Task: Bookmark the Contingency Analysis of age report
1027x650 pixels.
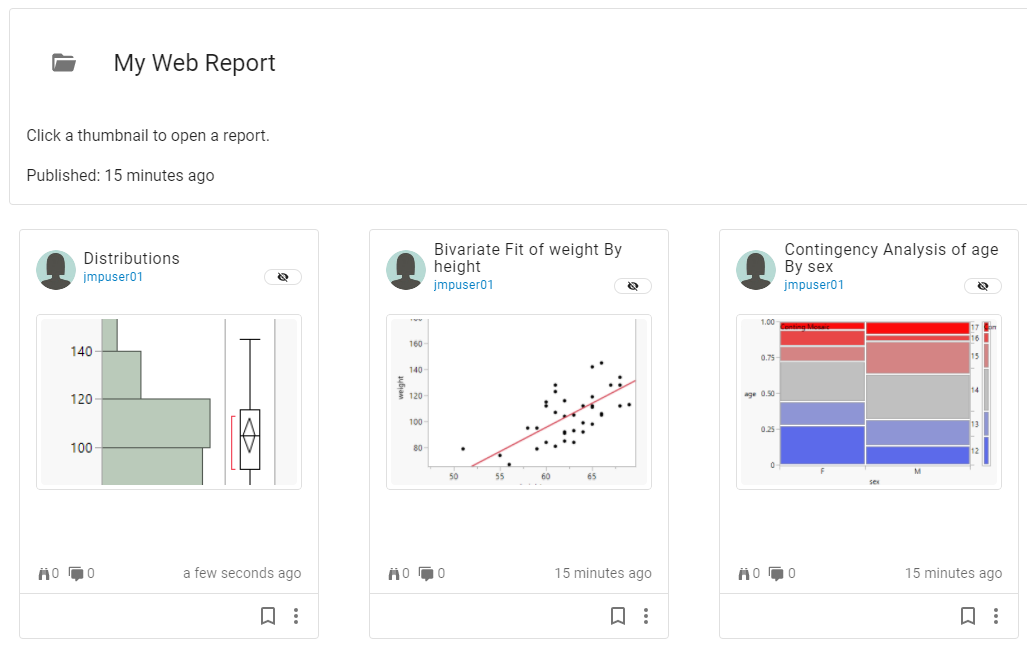Action: (967, 616)
